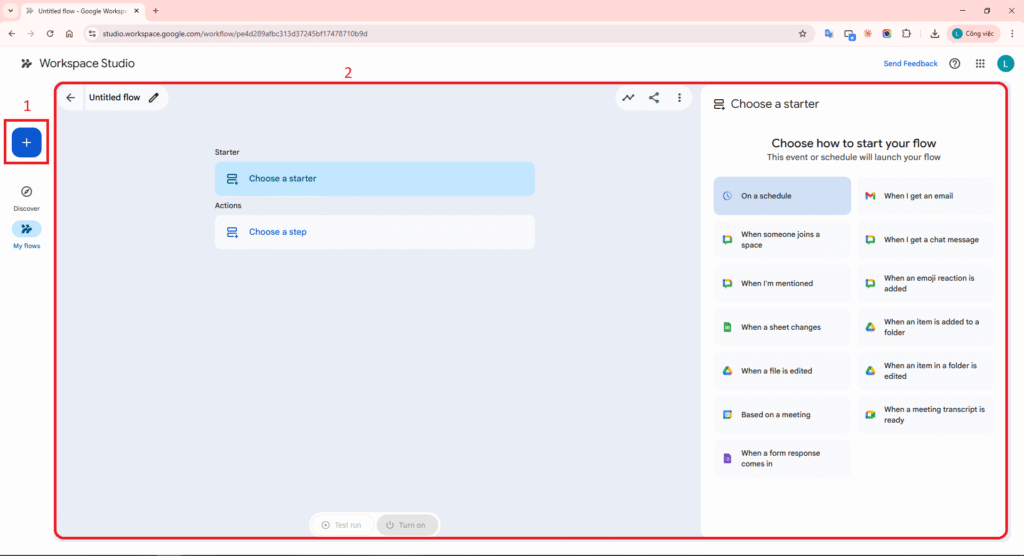
Task: Click the Test run button
Action: (342, 525)
